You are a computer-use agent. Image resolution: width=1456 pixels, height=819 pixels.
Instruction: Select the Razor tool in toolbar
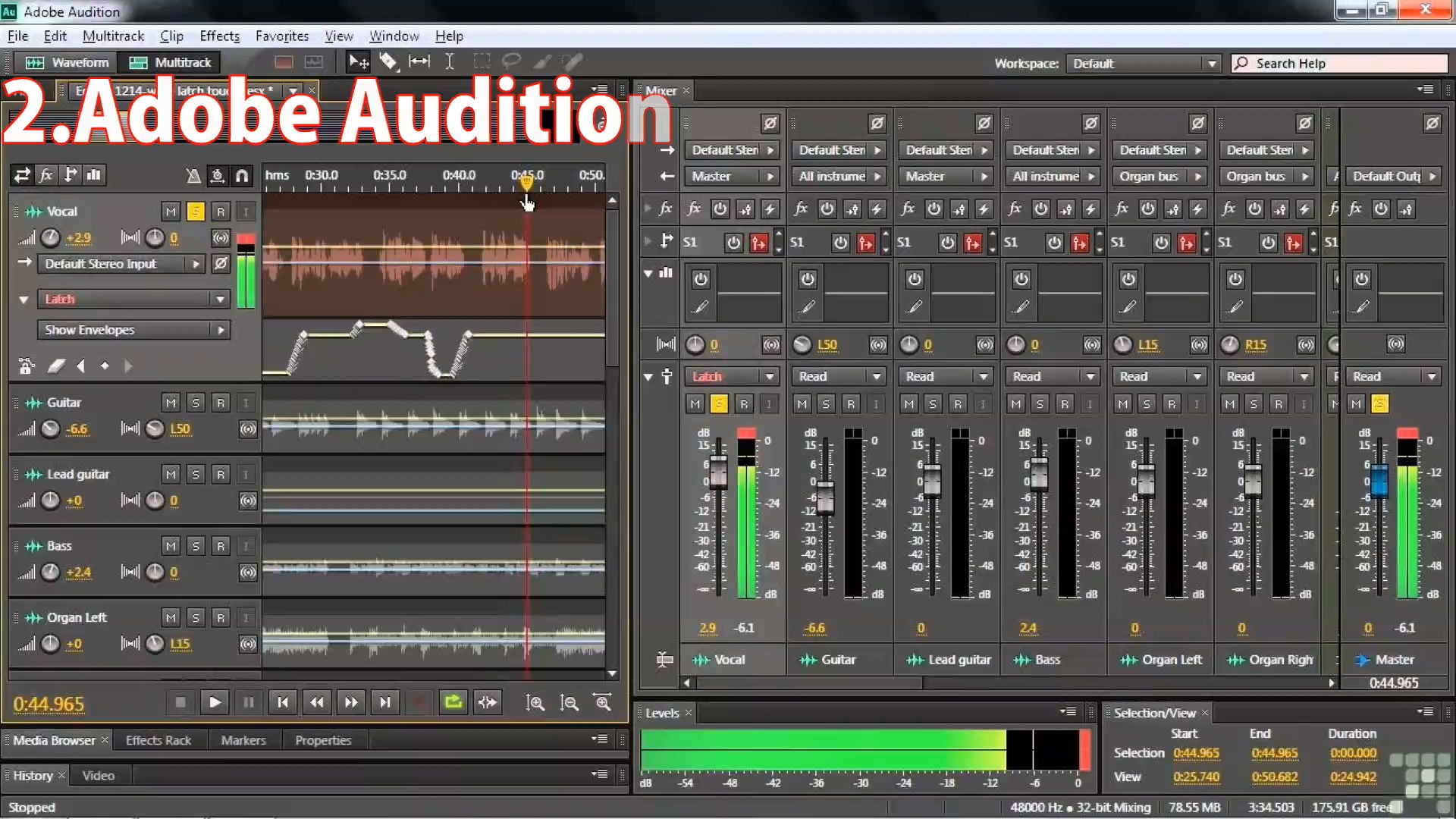coord(388,61)
